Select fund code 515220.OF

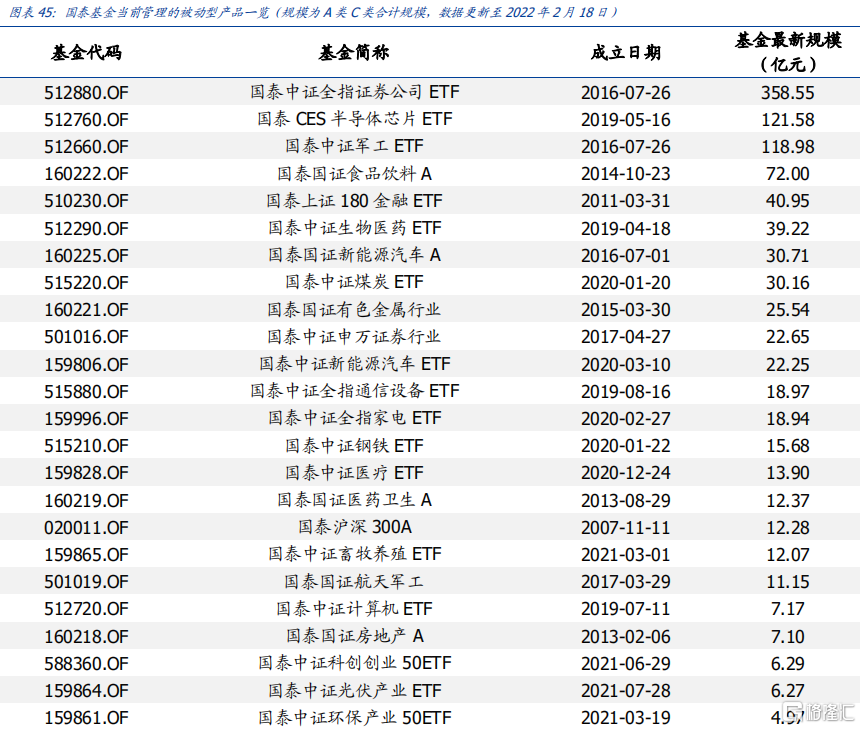86,283
